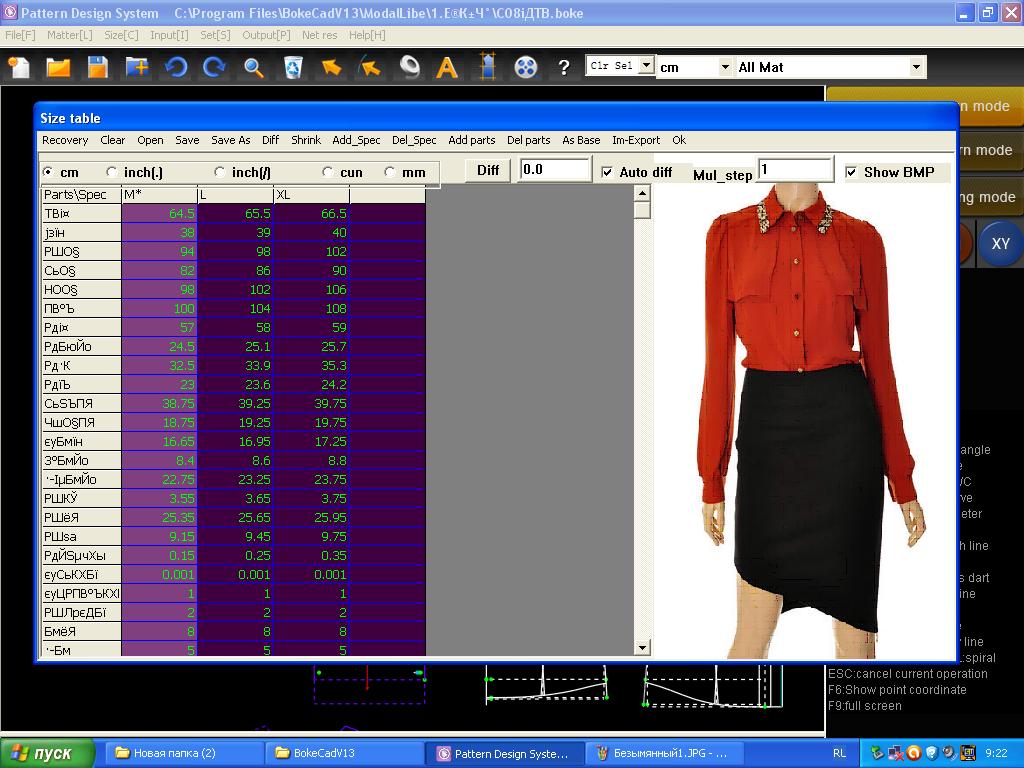Click the redo arrow icon
The image size is (1024, 768).
(x=214, y=67)
